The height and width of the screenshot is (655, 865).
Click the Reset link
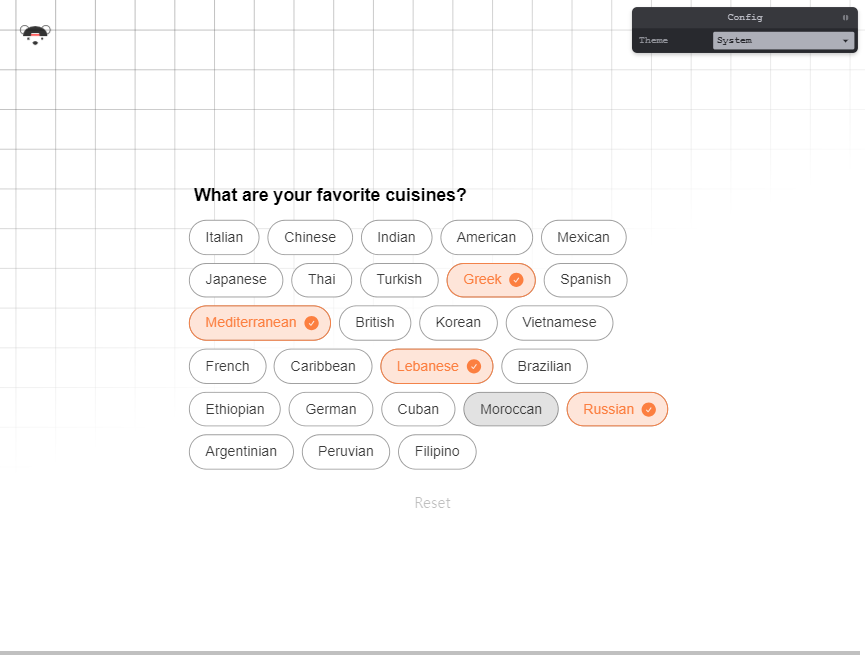[432, 503]
